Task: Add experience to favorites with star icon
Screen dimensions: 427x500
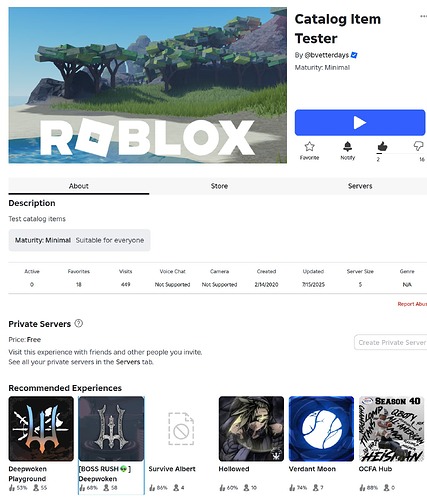Action: coord(309,146)
